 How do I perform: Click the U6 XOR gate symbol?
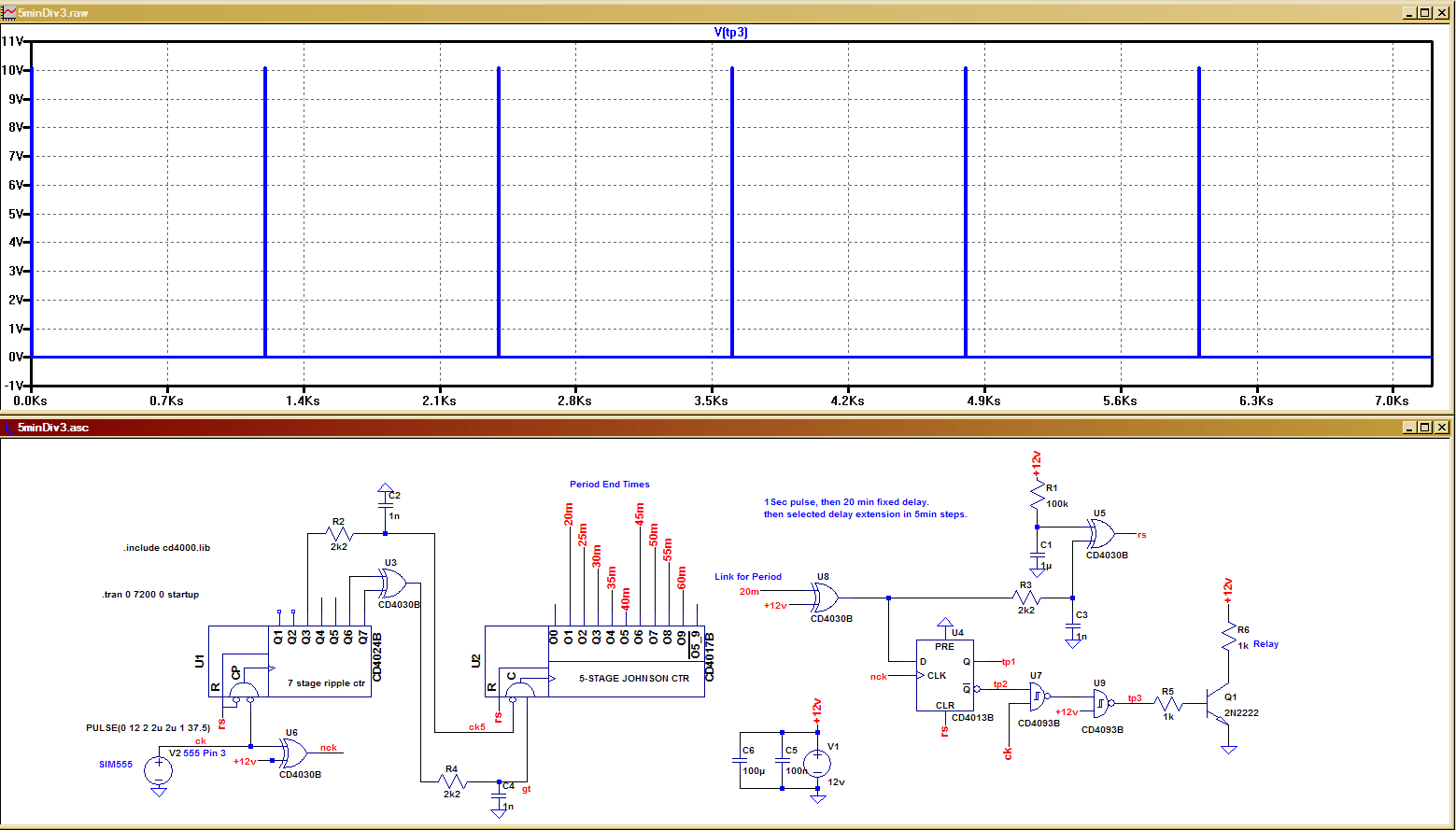[x=292, y=753]
